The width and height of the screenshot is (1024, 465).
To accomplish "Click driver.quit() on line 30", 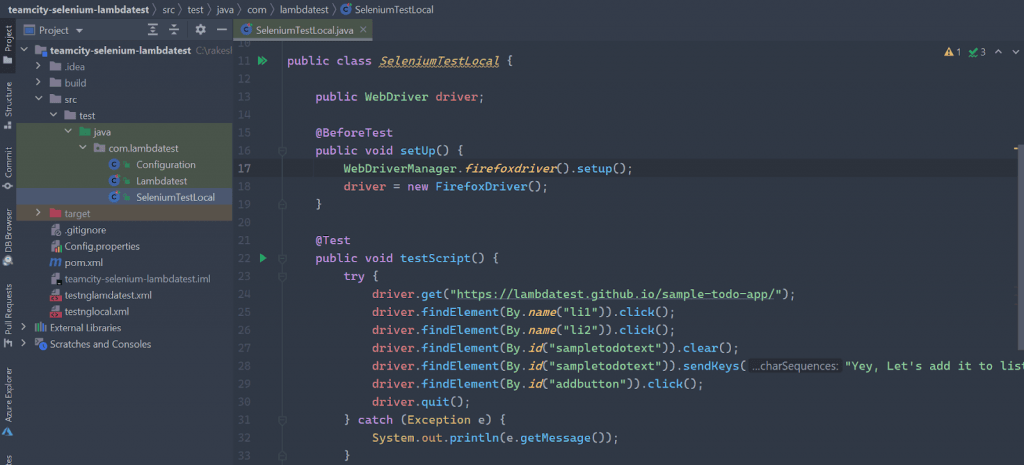I will [421, 402].
